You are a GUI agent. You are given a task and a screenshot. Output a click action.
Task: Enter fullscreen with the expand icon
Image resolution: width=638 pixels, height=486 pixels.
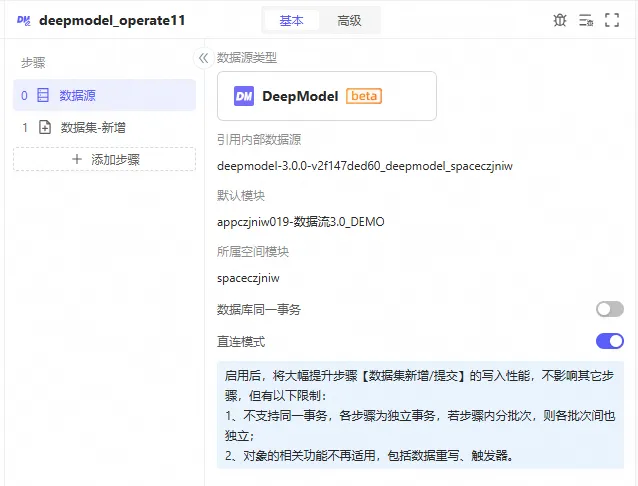(612, 20)
